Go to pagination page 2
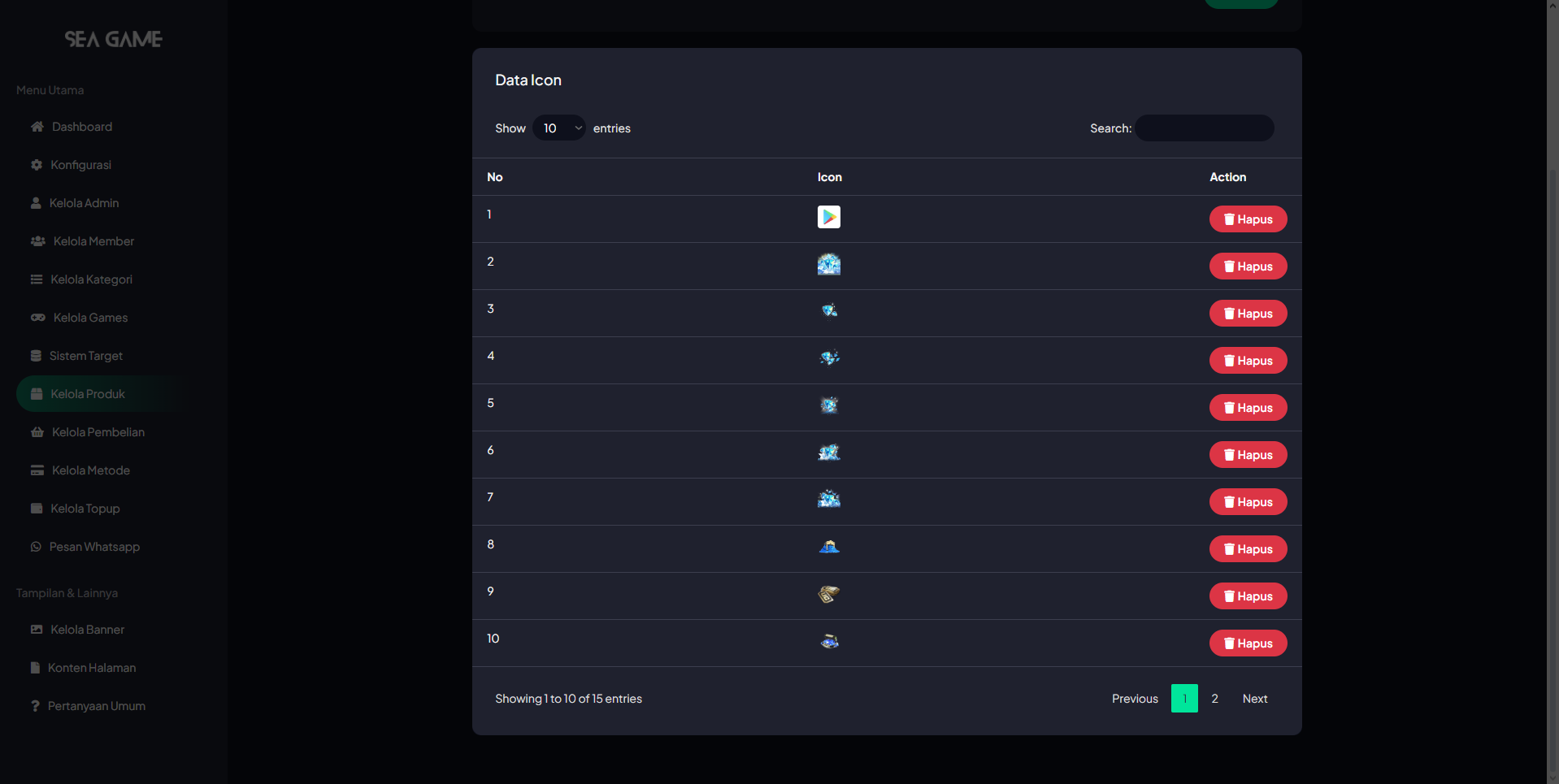The width and height of the screenshot is (1559, 784). 1214,699
